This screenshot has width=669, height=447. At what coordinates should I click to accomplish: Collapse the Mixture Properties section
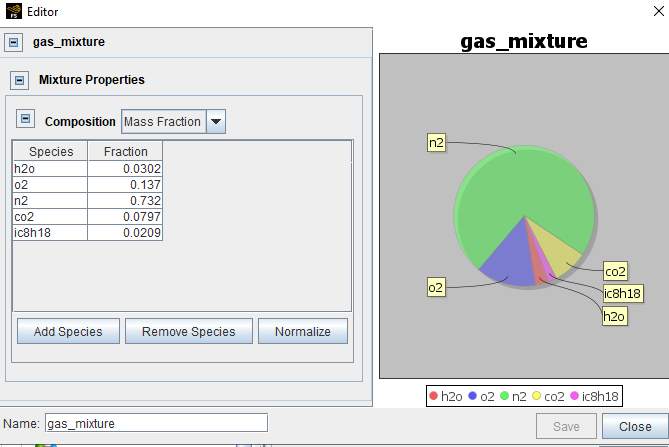point(20,80)
